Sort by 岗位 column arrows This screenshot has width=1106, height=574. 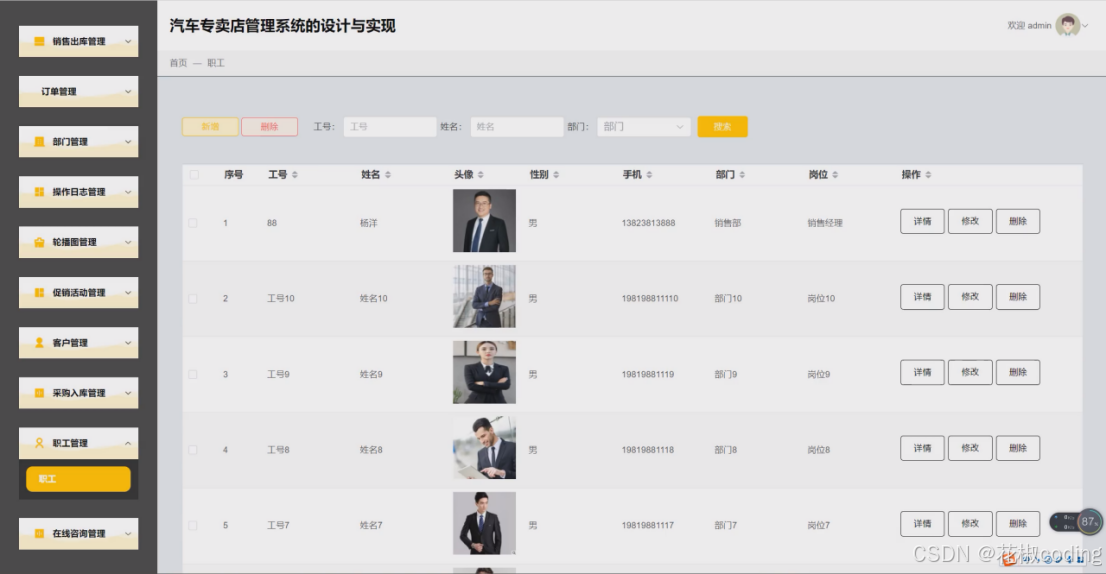835,175
